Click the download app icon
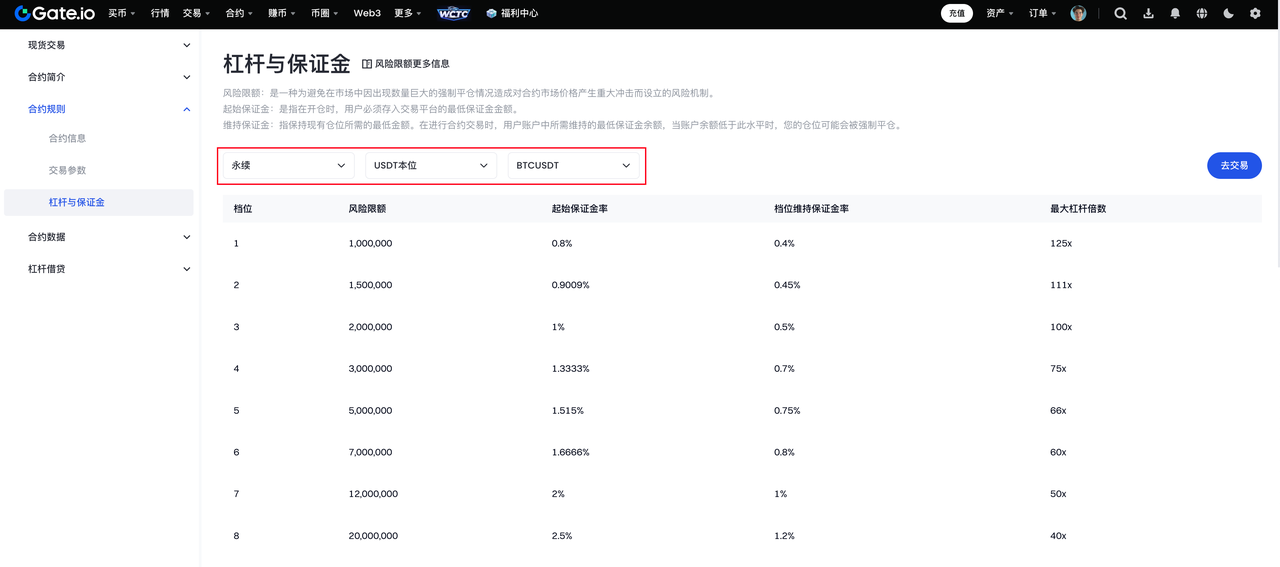This screenshot has height=567, width=1280. [1148, 14]
